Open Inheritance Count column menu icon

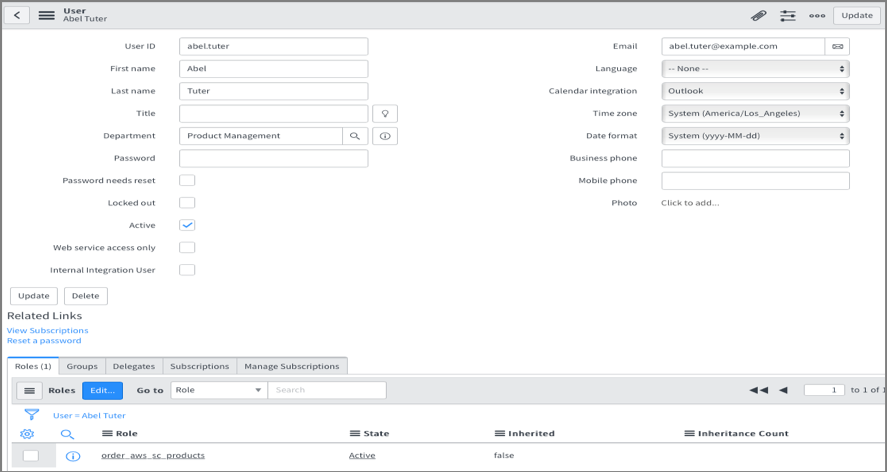click(689, 433)
